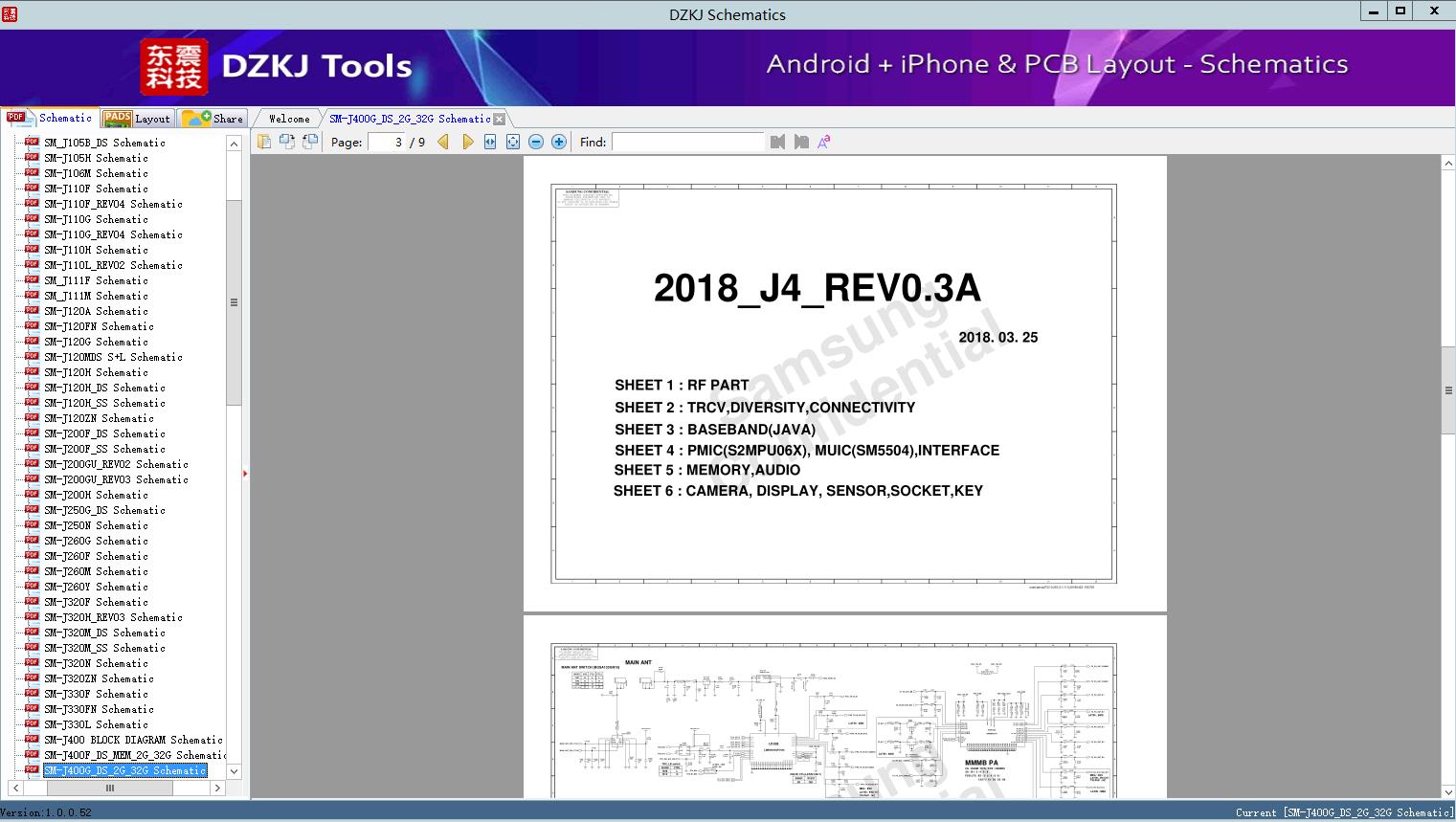The height and width of the screenshot is (822, 1456).
Task: Click the file tree vertical scrollbar thumb
Action: click(x=234, y=302)
